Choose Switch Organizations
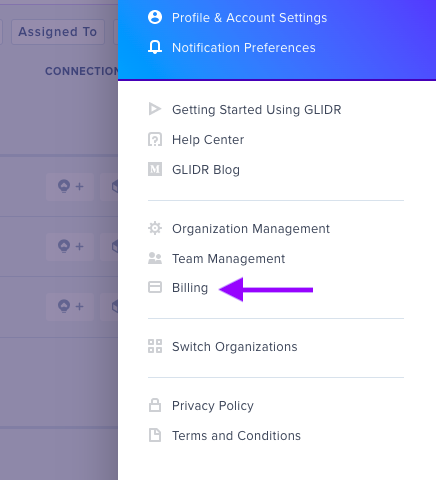Viewport: 436px width, 480px height. tap(235, 346)
